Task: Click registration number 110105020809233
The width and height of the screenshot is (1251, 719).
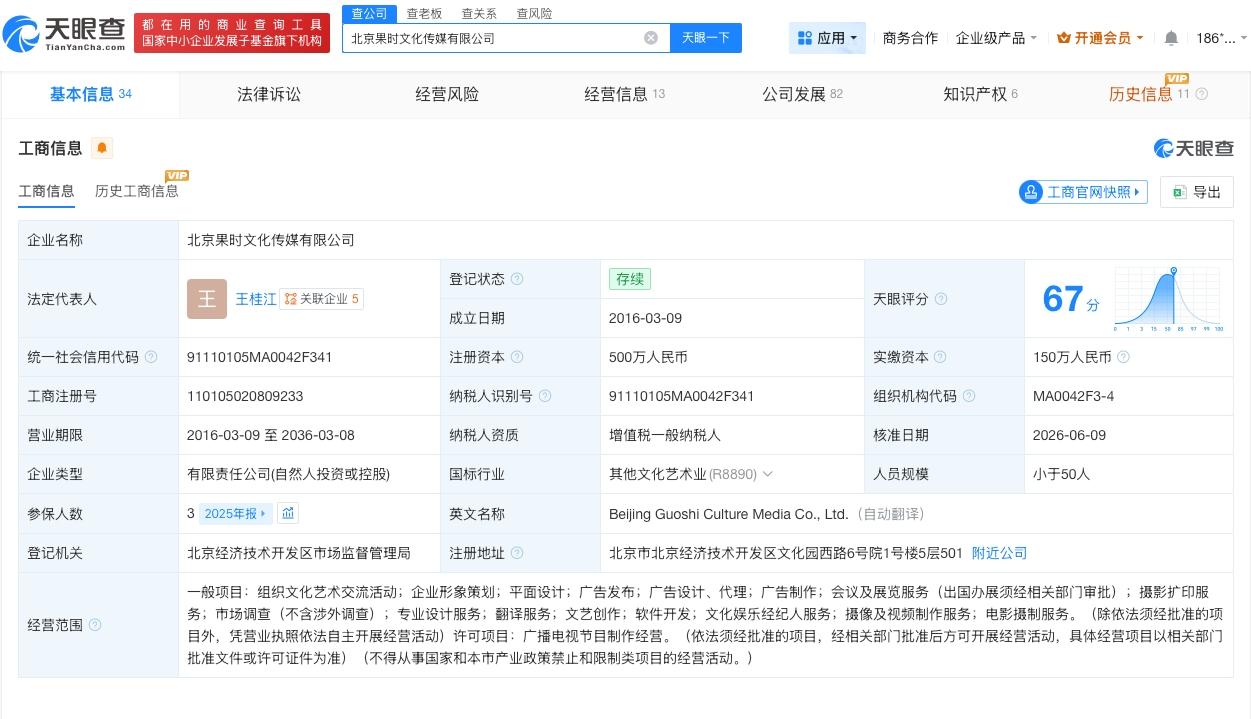Action: [x=245, y=396]
